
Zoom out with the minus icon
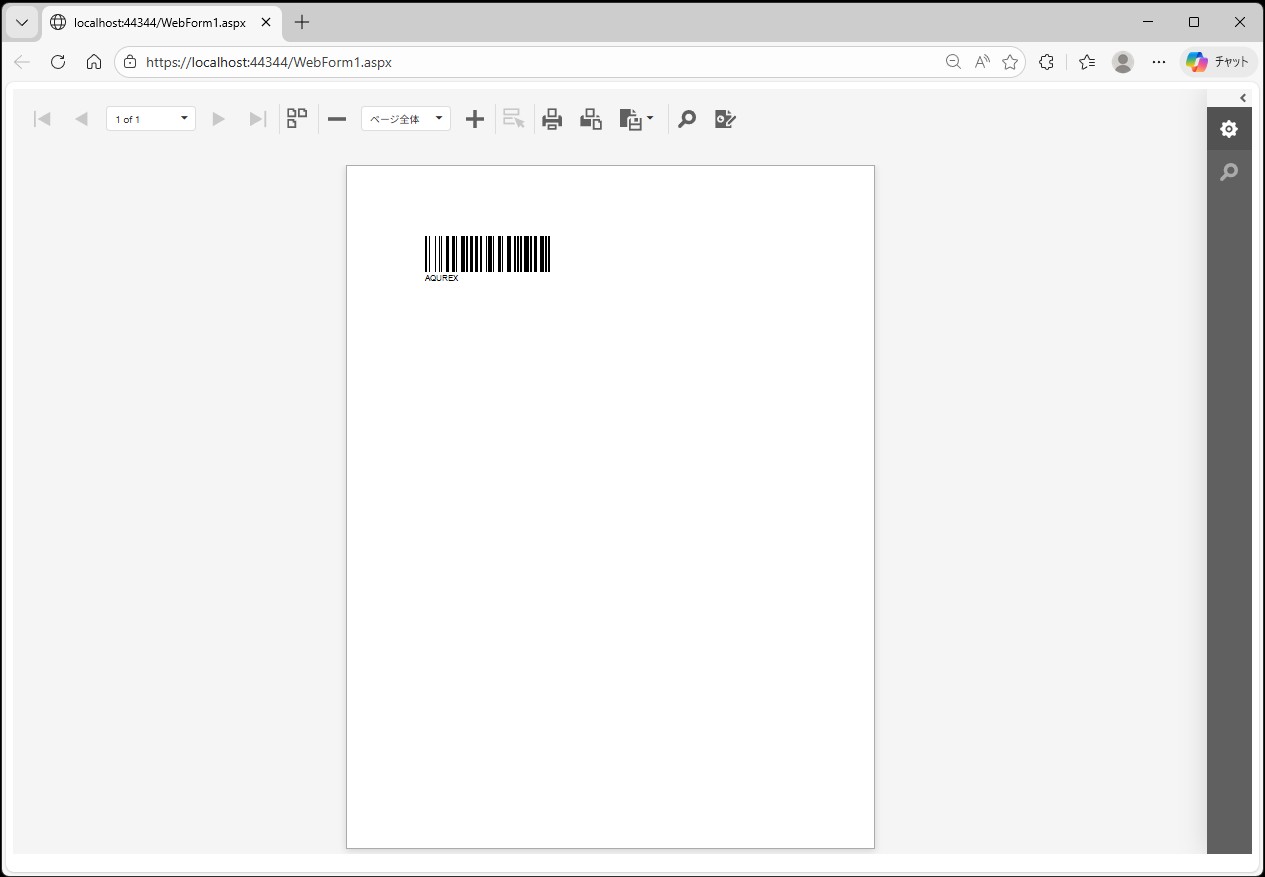pos(337,119)
